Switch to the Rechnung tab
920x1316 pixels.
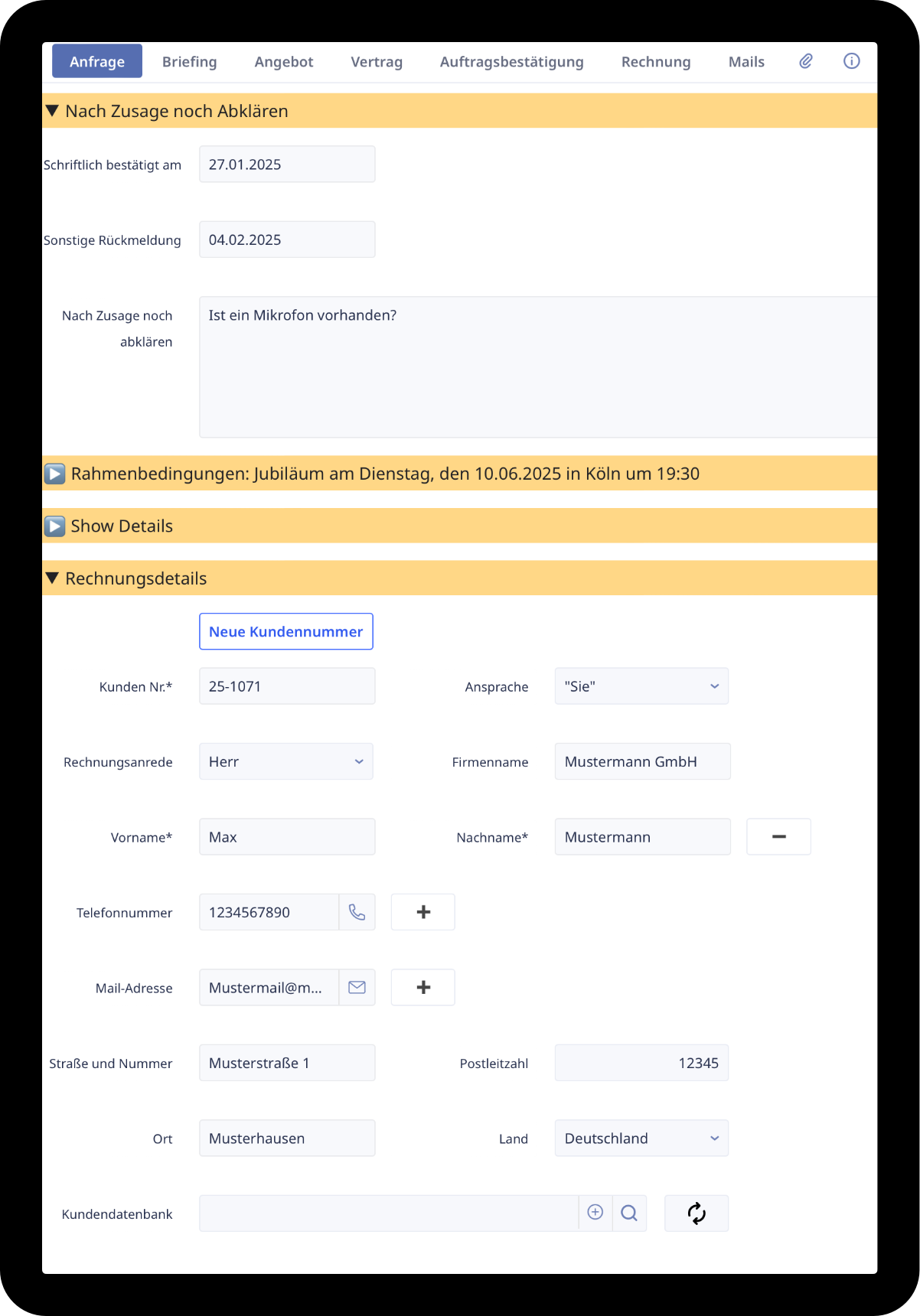pyautogui.click(x=656, y=62)
